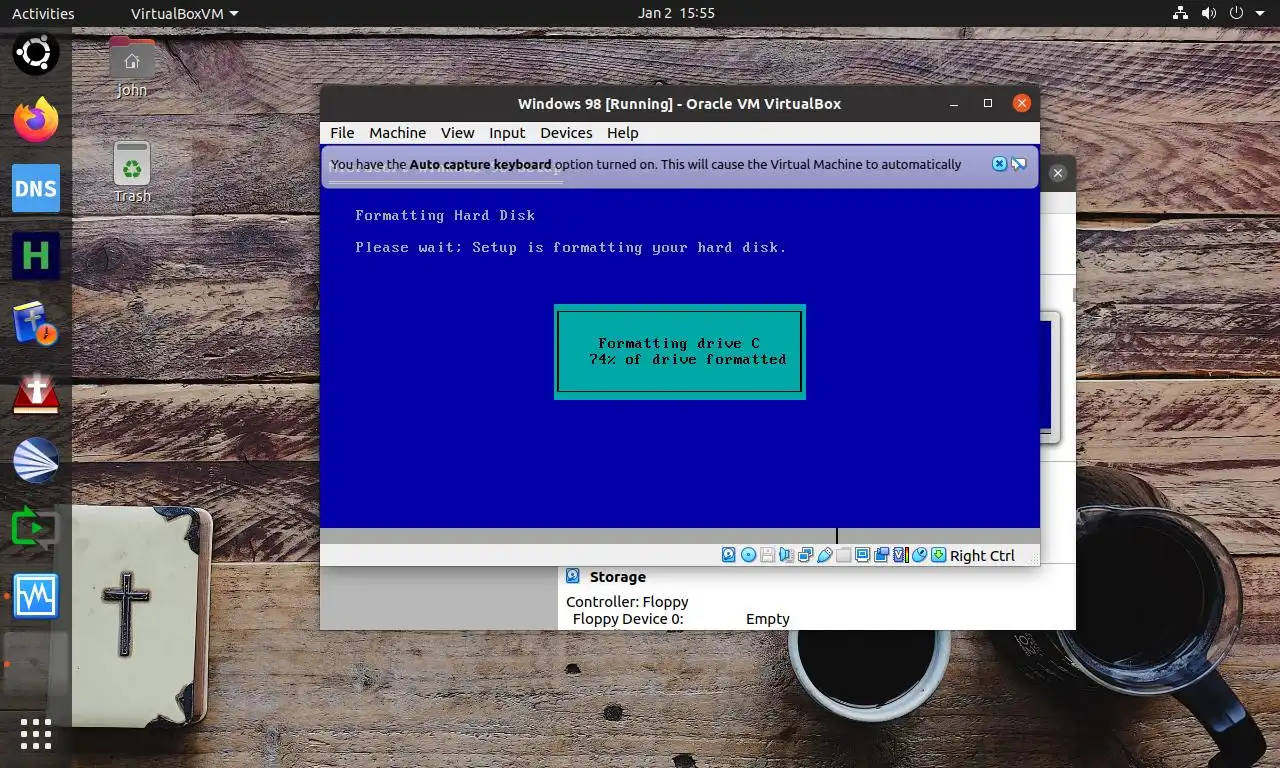Launch the DNS app in the dock
The height and width of the screenshot is (768, 1280).
click(x=36, y=189)
